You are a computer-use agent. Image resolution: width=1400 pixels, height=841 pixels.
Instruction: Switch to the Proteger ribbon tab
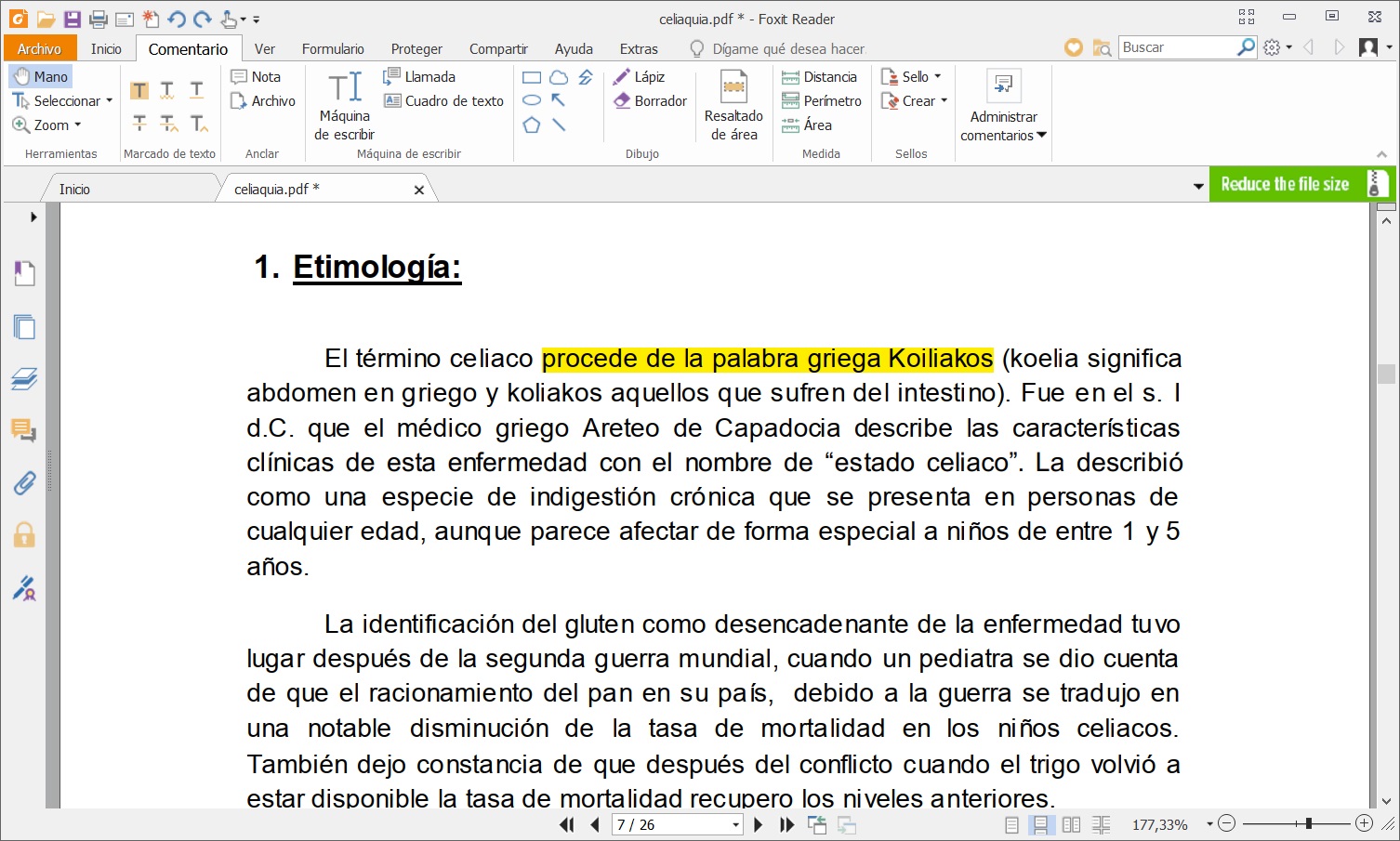click(x=416, y=48)
